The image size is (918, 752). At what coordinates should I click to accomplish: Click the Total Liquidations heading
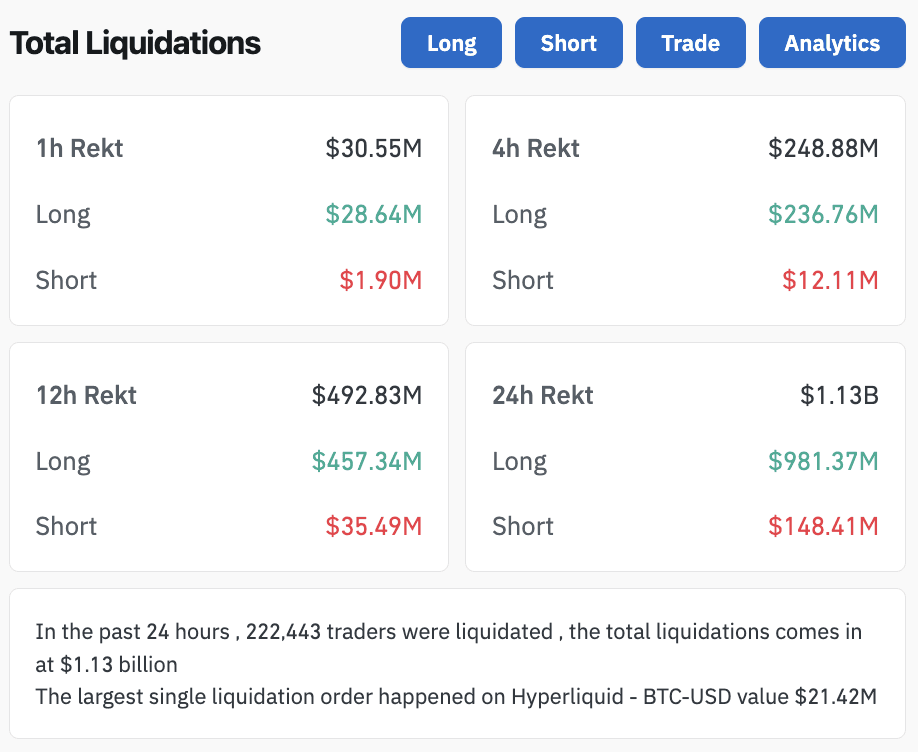[x=133, y=43]
